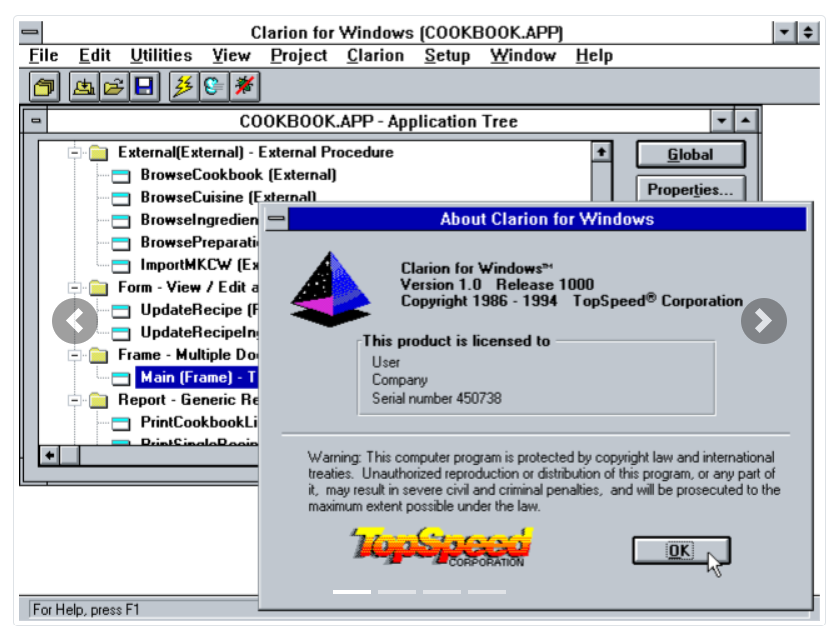
Task: Open the Edit menu
Action: pyautogui.click(x=94, y=55)
